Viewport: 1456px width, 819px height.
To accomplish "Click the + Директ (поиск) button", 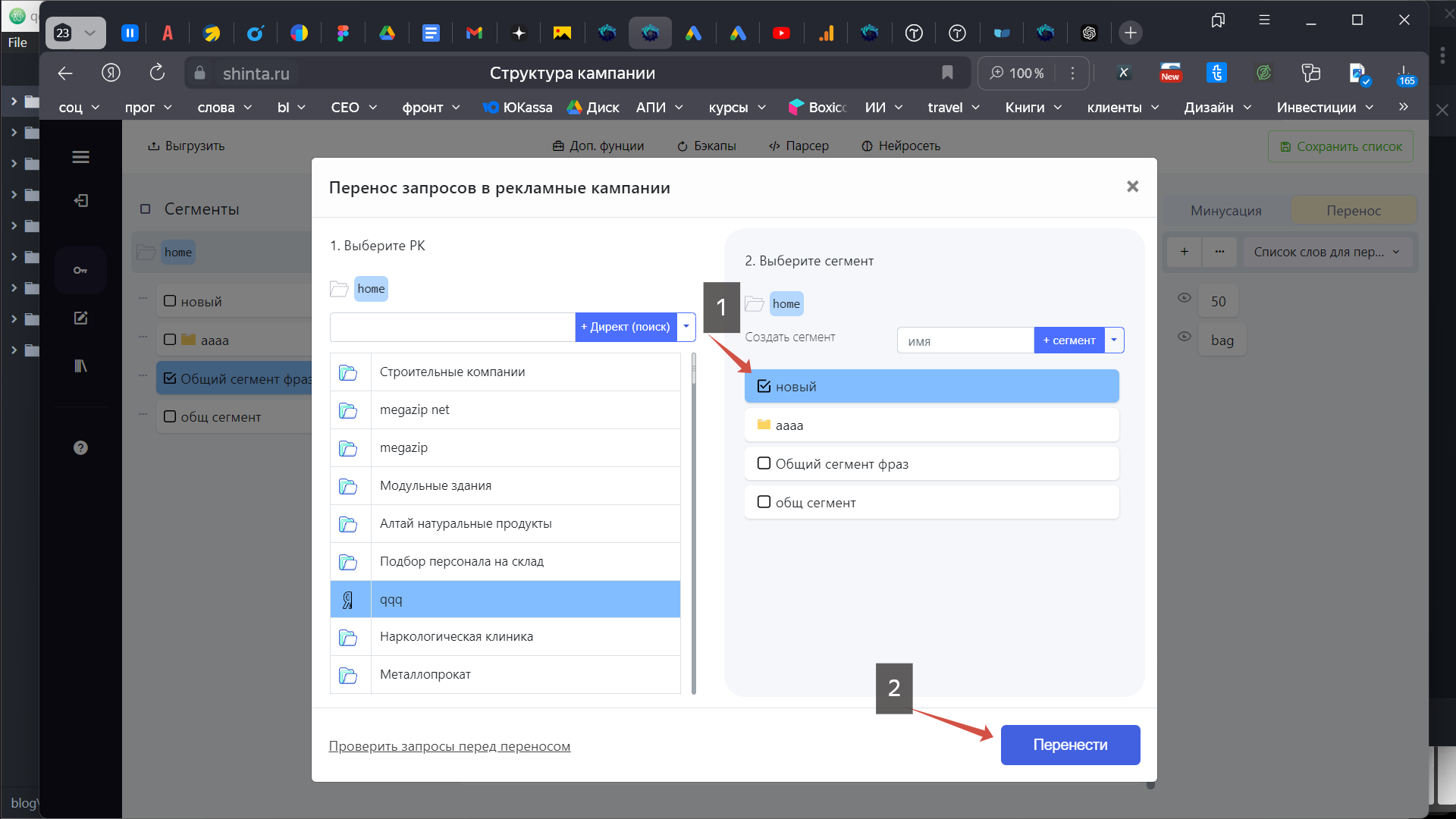I will pos(626,327).
